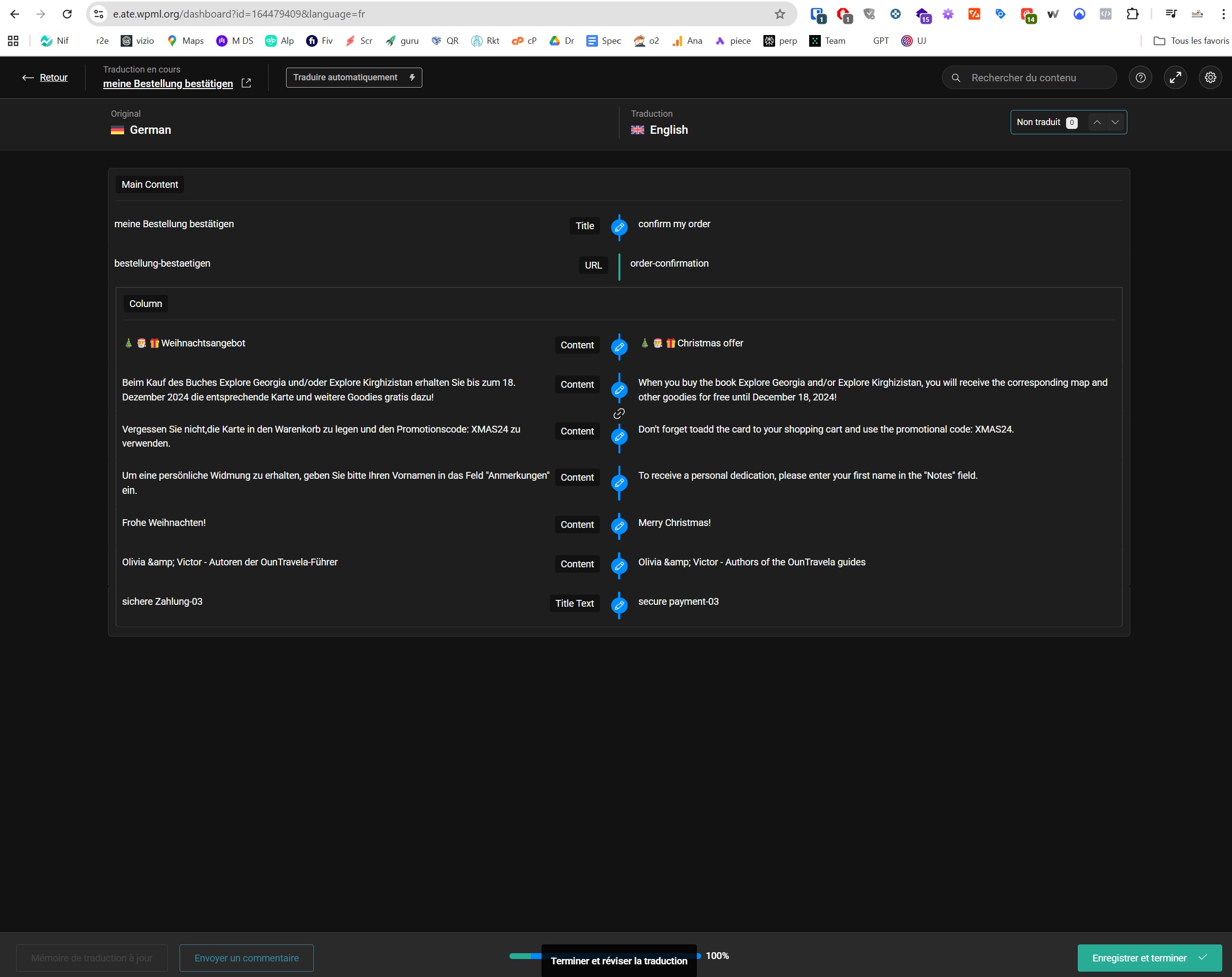Go to next untranslated segment chevron down
The width and height of the screenshot is (1232, 977).
coord(1115,122)
